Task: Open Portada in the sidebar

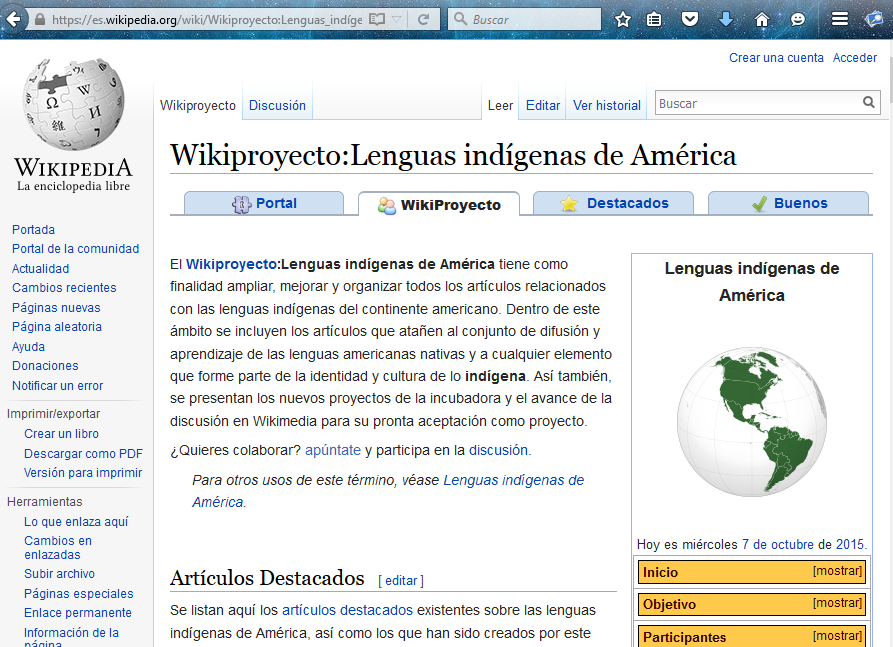Action: (x=34, y=230)
